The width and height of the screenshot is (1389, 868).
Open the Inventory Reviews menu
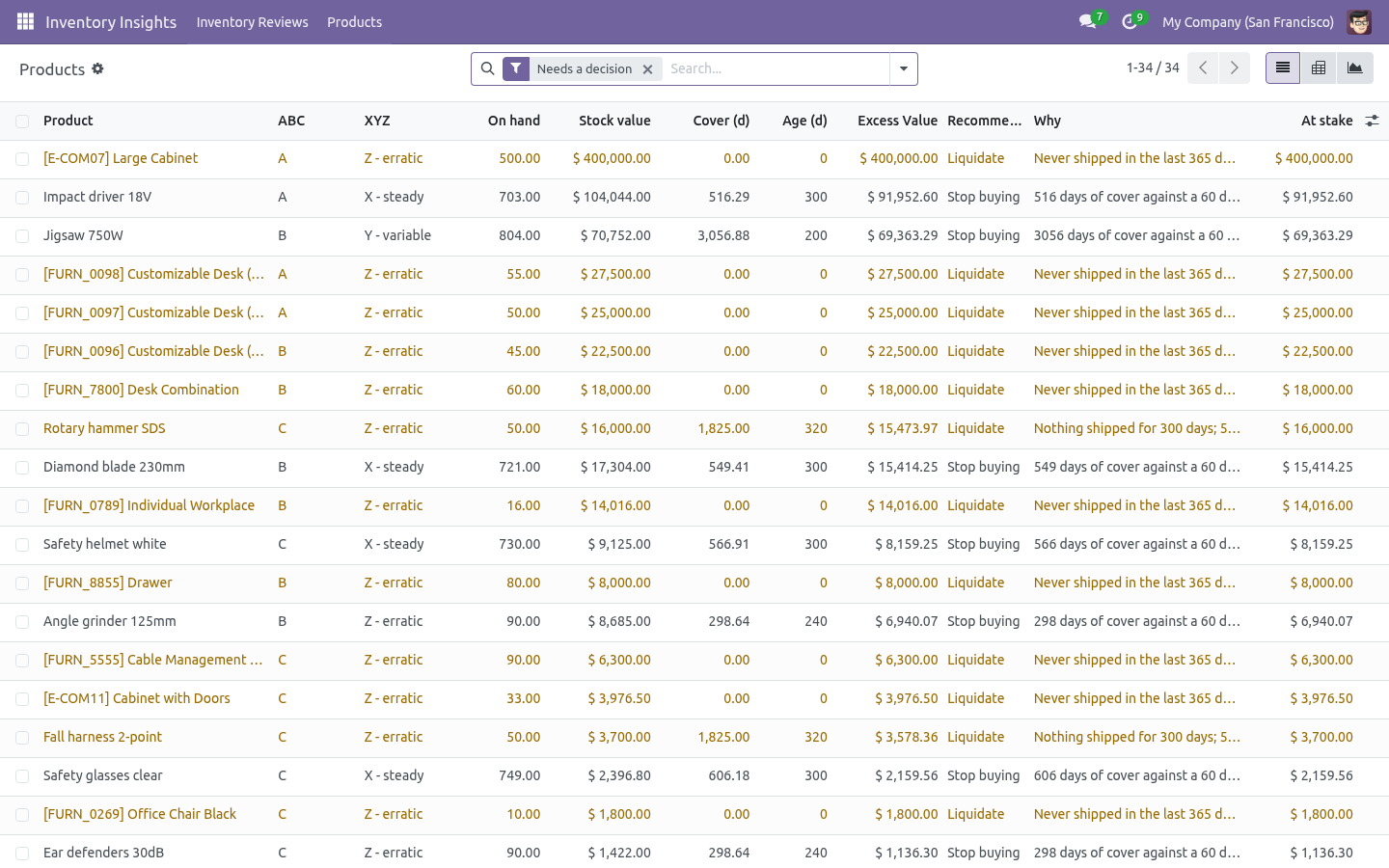coord(253,21)
